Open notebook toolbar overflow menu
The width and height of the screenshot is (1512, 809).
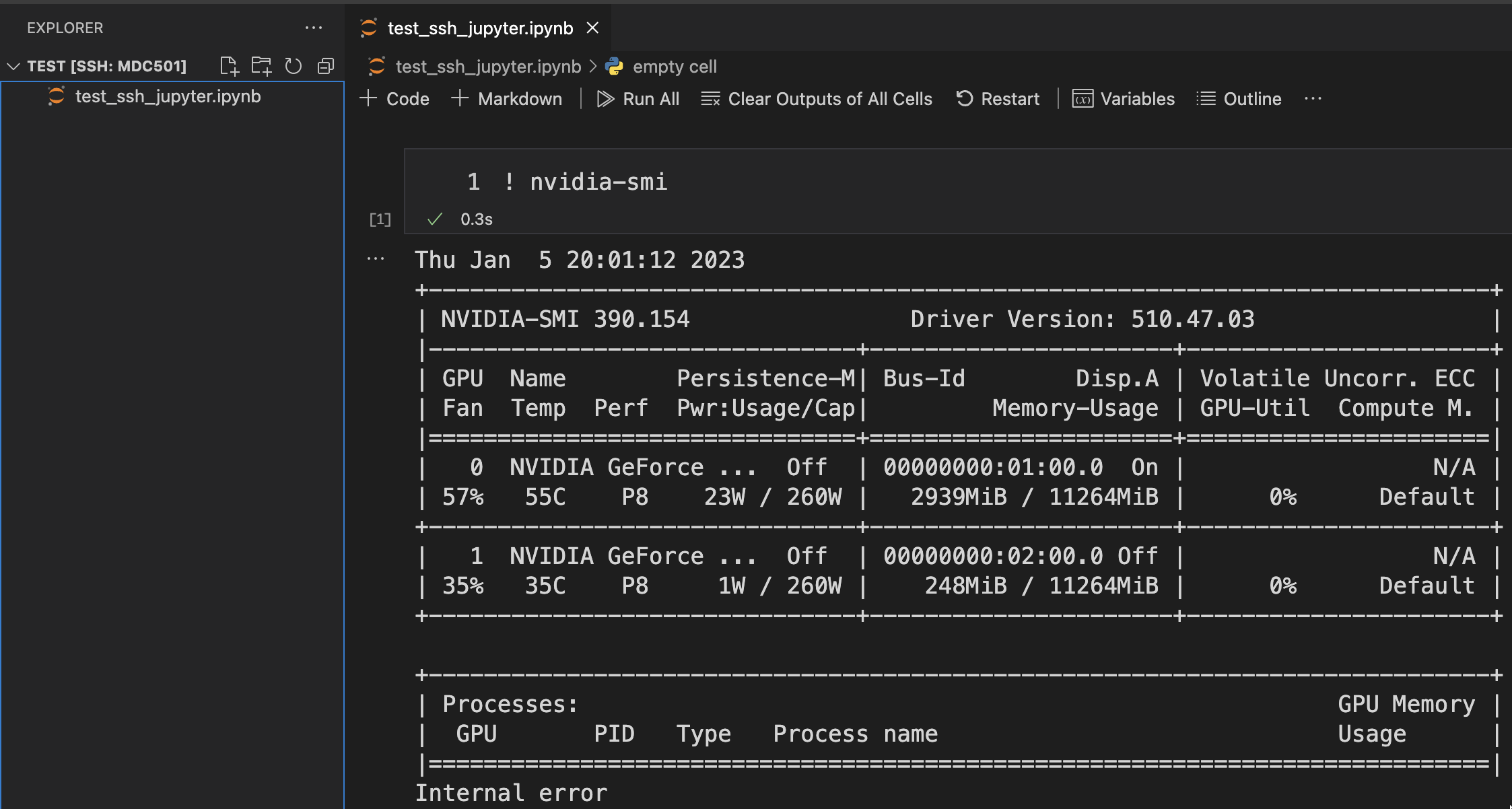click(1313, 99)
